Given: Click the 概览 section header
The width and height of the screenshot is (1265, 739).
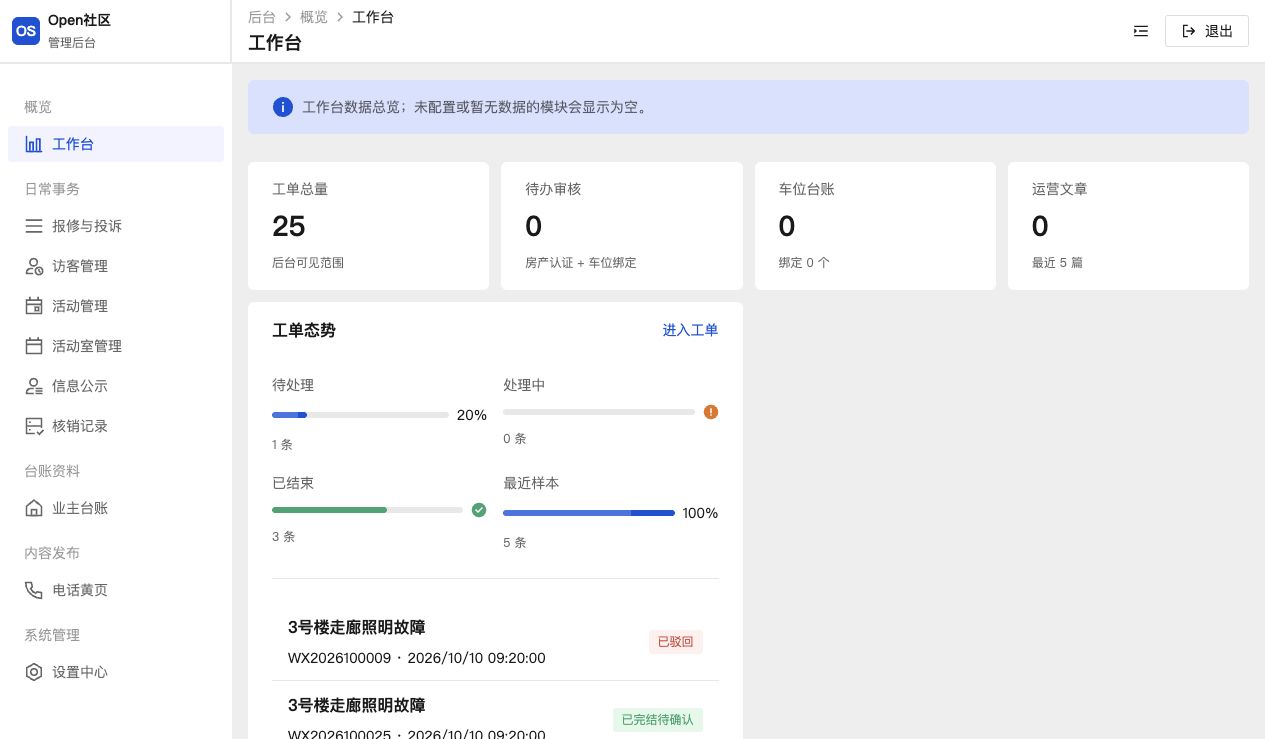Looking at the screenshot, I should coord(38,107).
